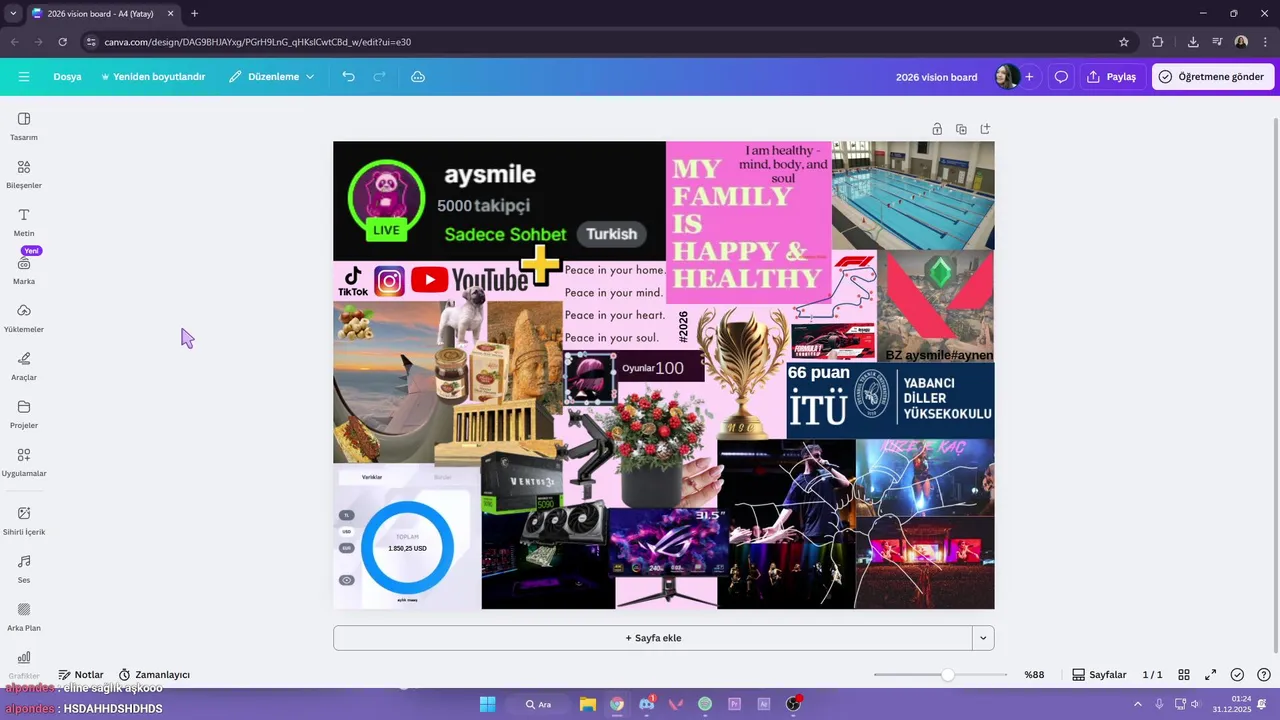Lock the page with padlock icon

coord(937,129)
